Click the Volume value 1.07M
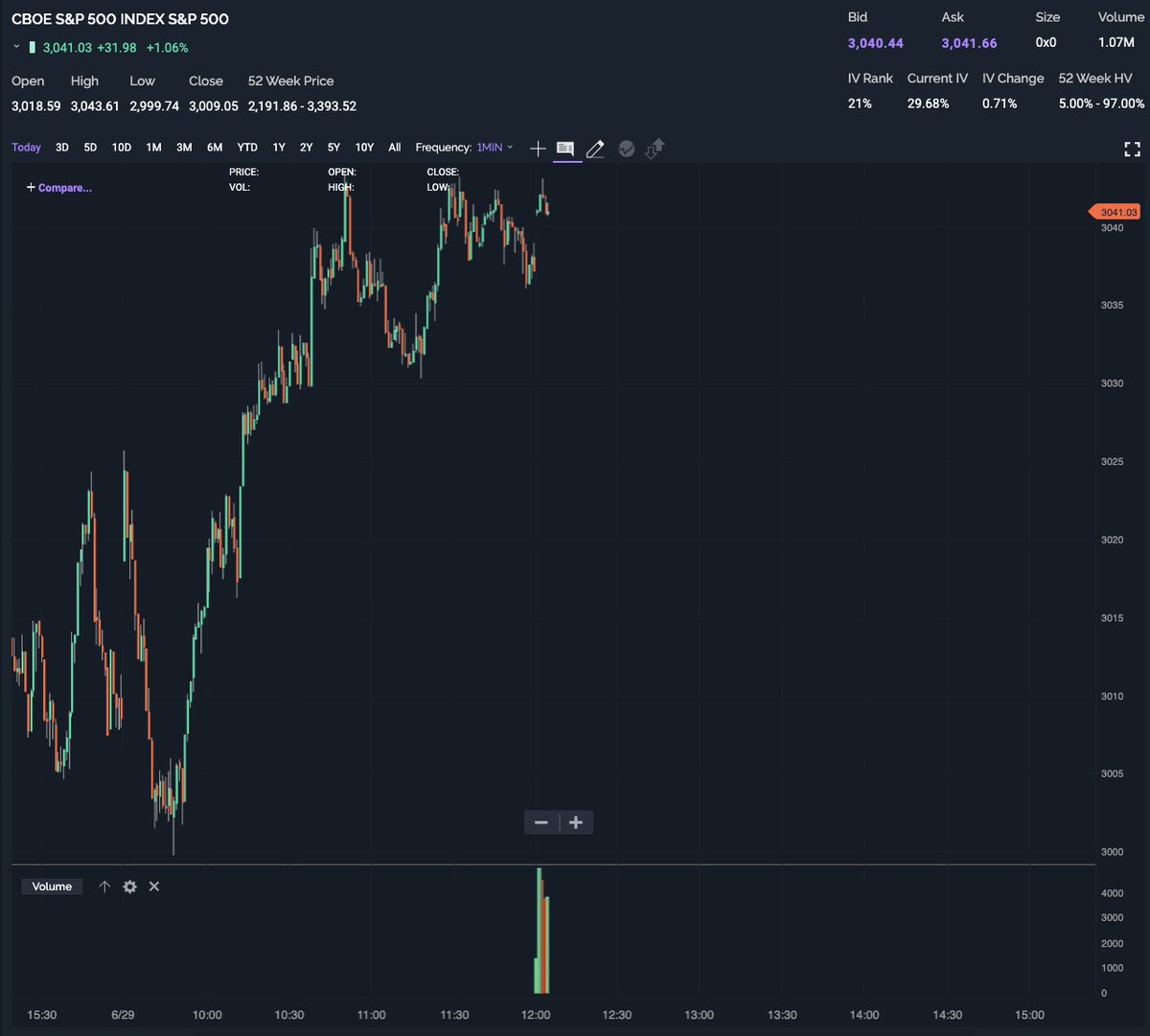1150x1036 pixels. click(1116, 43)
